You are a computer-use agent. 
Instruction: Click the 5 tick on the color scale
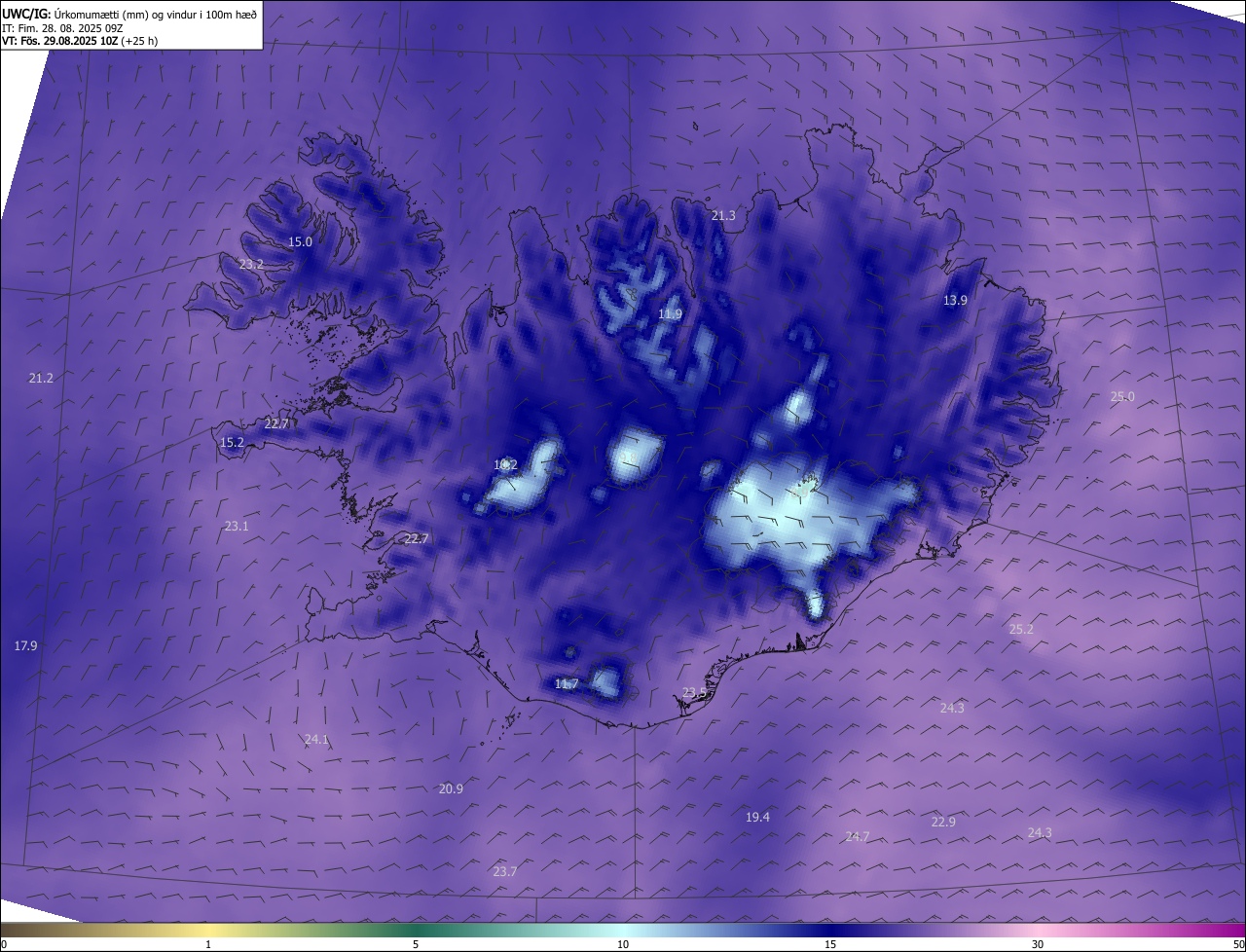416,944
